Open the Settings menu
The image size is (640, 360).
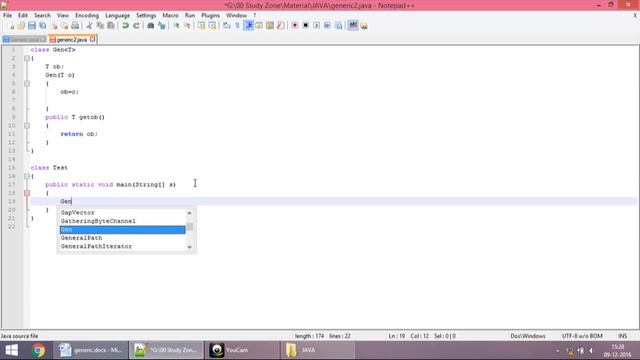point(146,16)
